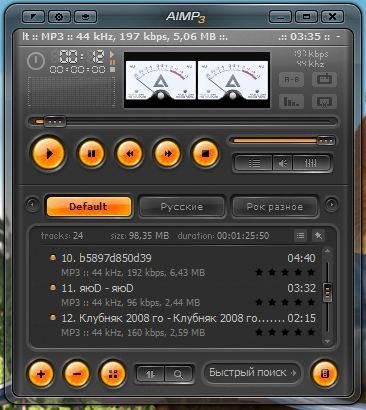The width and height of the screenshot is (366, 410).
Task: Select track 11. яюD - яюD
Action: (183, 295)
